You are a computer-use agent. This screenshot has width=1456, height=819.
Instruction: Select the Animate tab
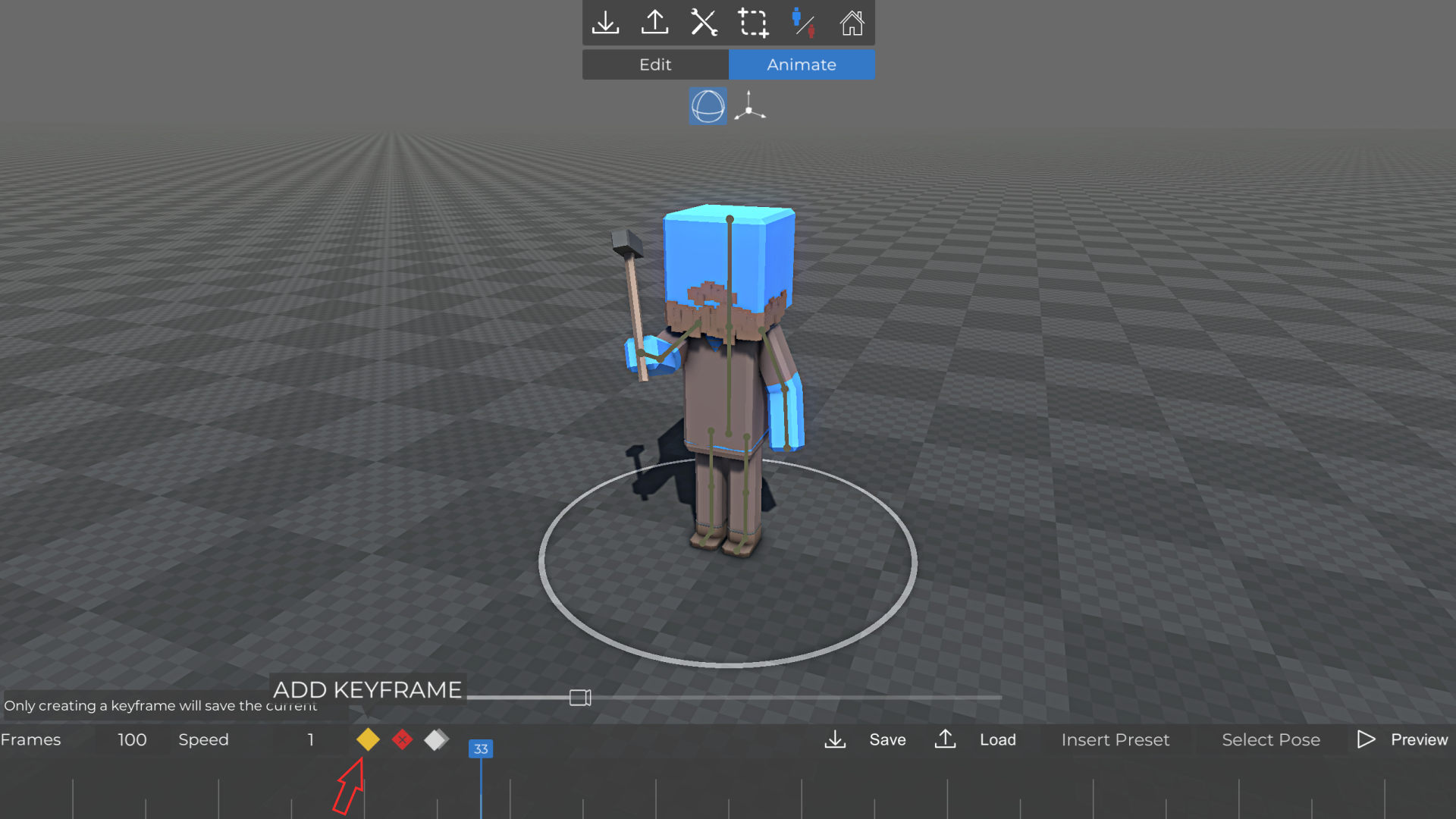click(802, 64)
